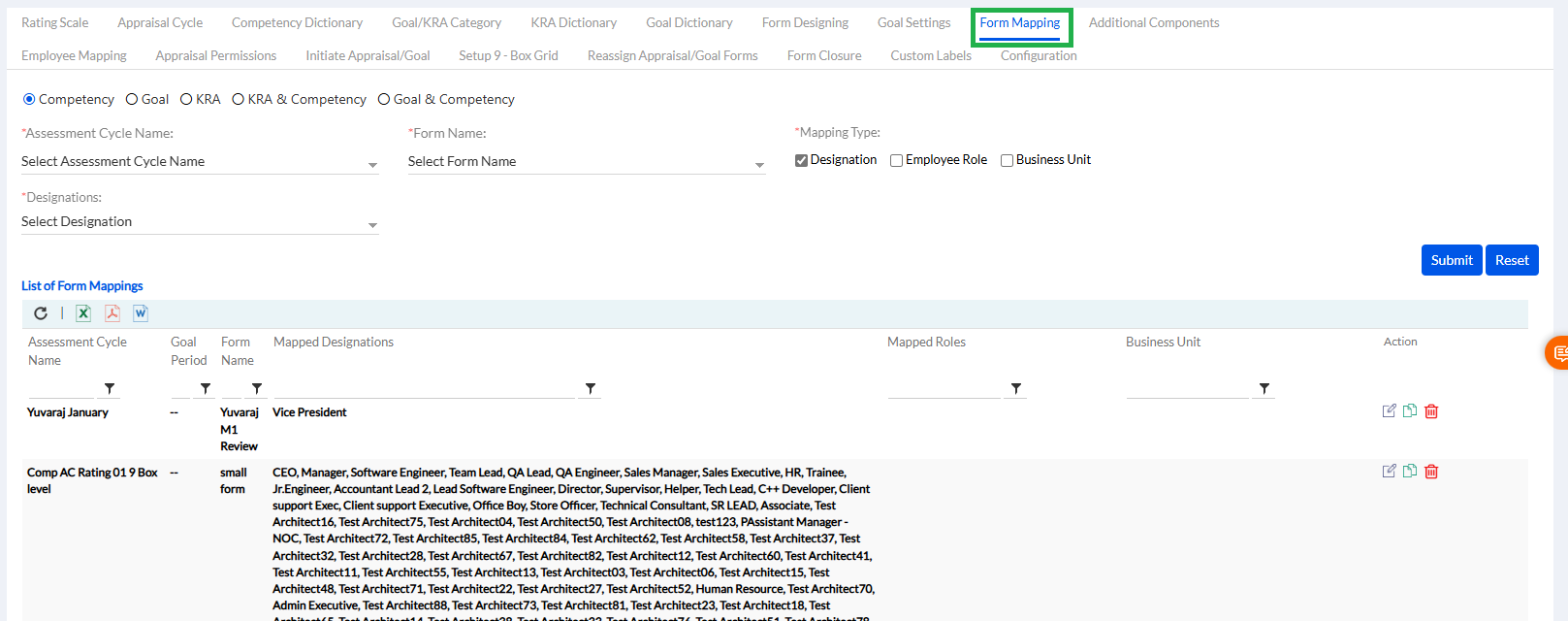Enable the Employee Role checkbox

click(897, 161)
